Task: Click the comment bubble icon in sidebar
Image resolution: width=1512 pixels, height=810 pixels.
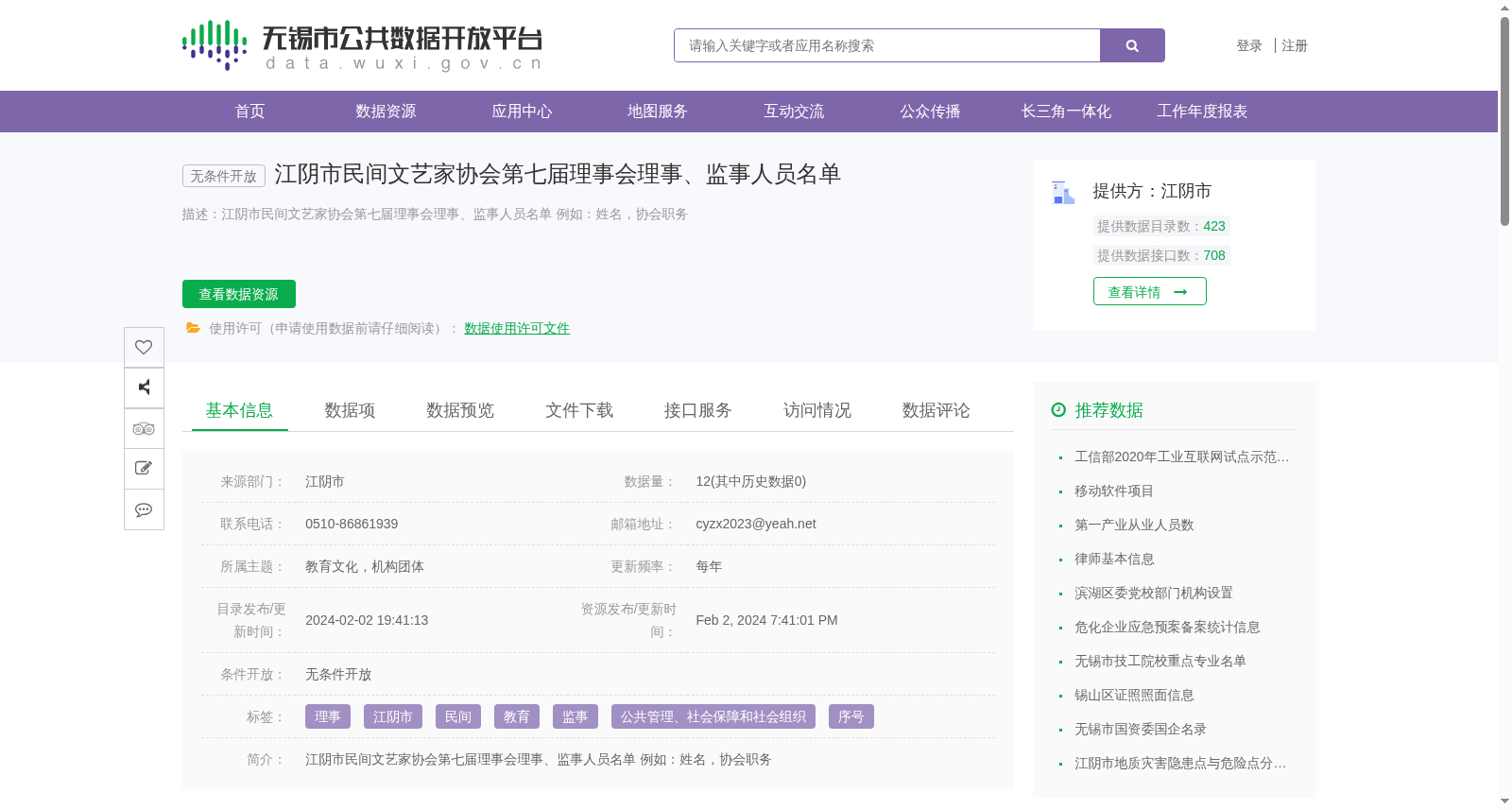Action: 144,509
